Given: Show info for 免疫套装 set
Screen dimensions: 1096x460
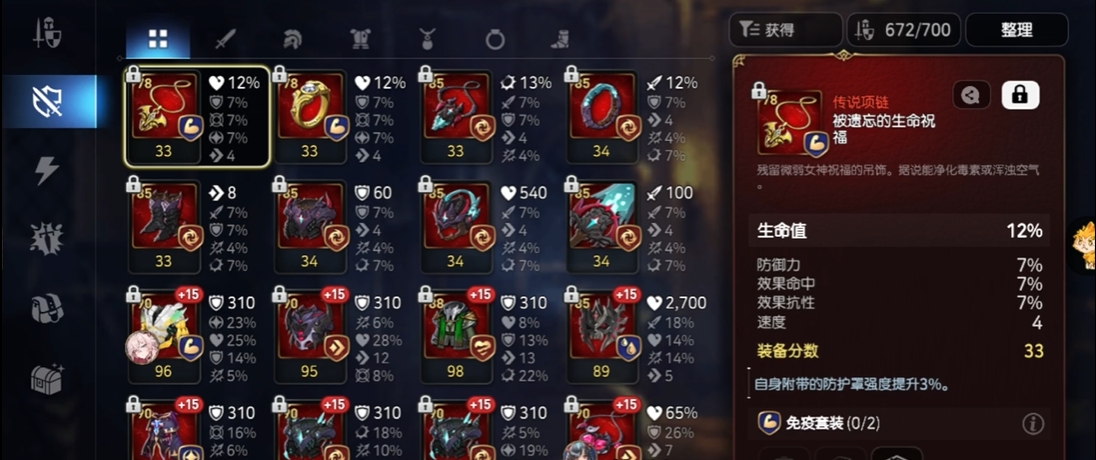Looking at the screenshot, I should [1032, 423].
